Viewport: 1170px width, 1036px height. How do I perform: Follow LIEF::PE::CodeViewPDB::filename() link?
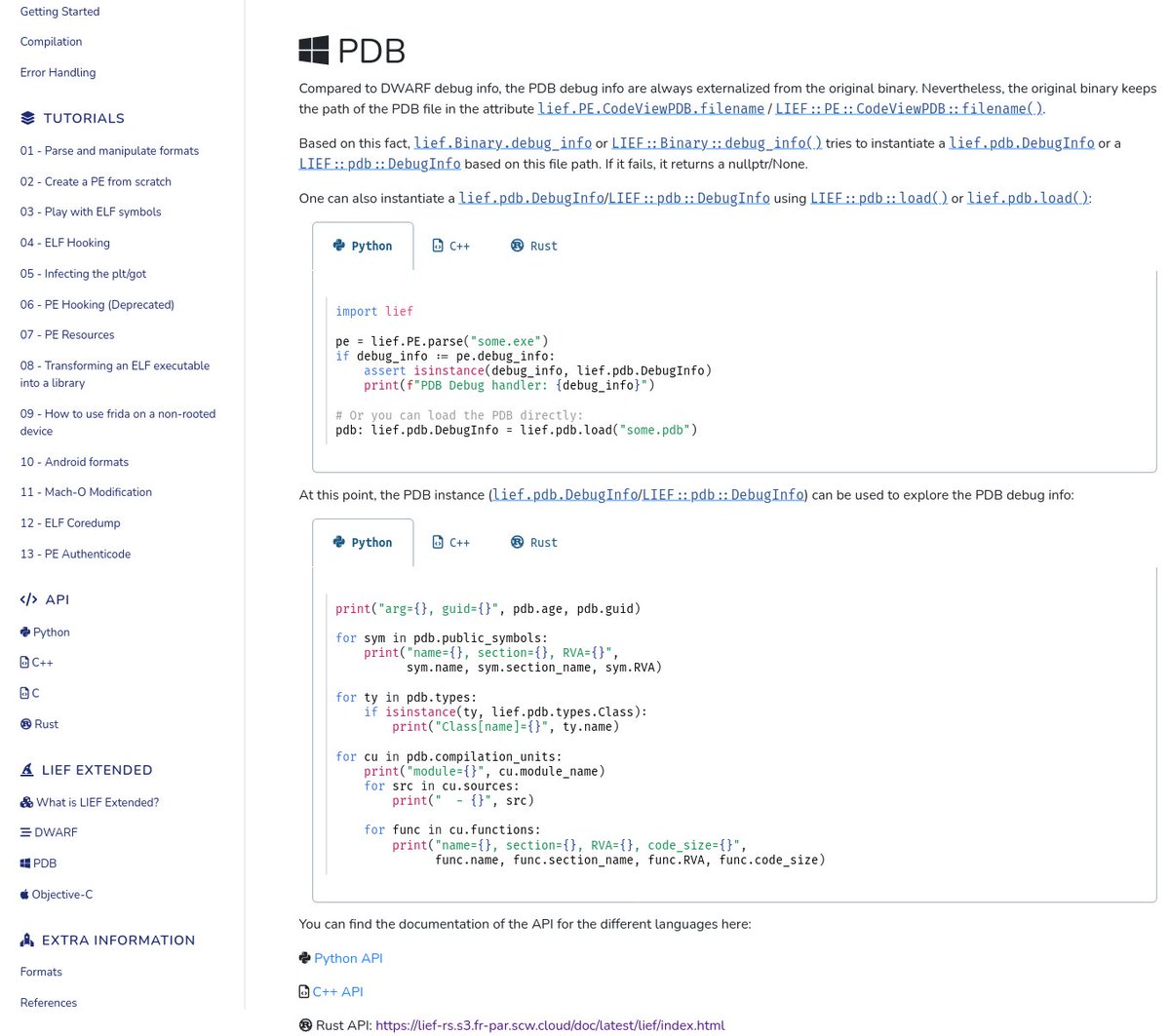909,108
